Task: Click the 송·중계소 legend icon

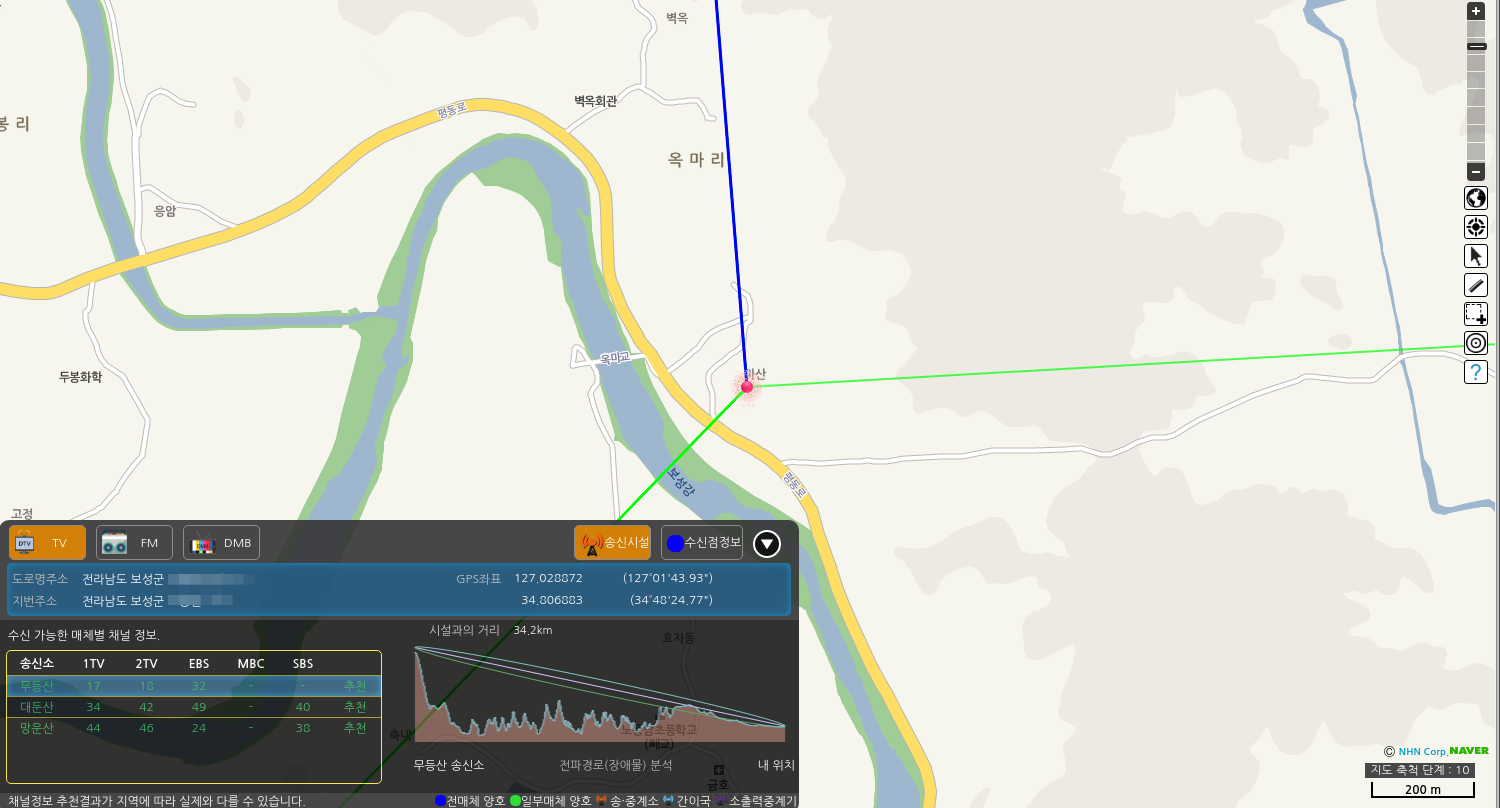Action: pos(601,801)
